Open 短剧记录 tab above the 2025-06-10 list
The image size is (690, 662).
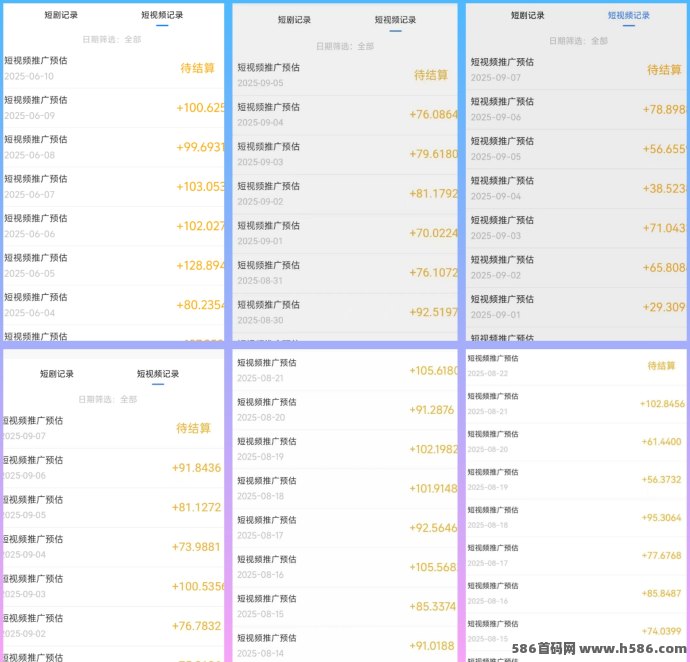point(61,15)
